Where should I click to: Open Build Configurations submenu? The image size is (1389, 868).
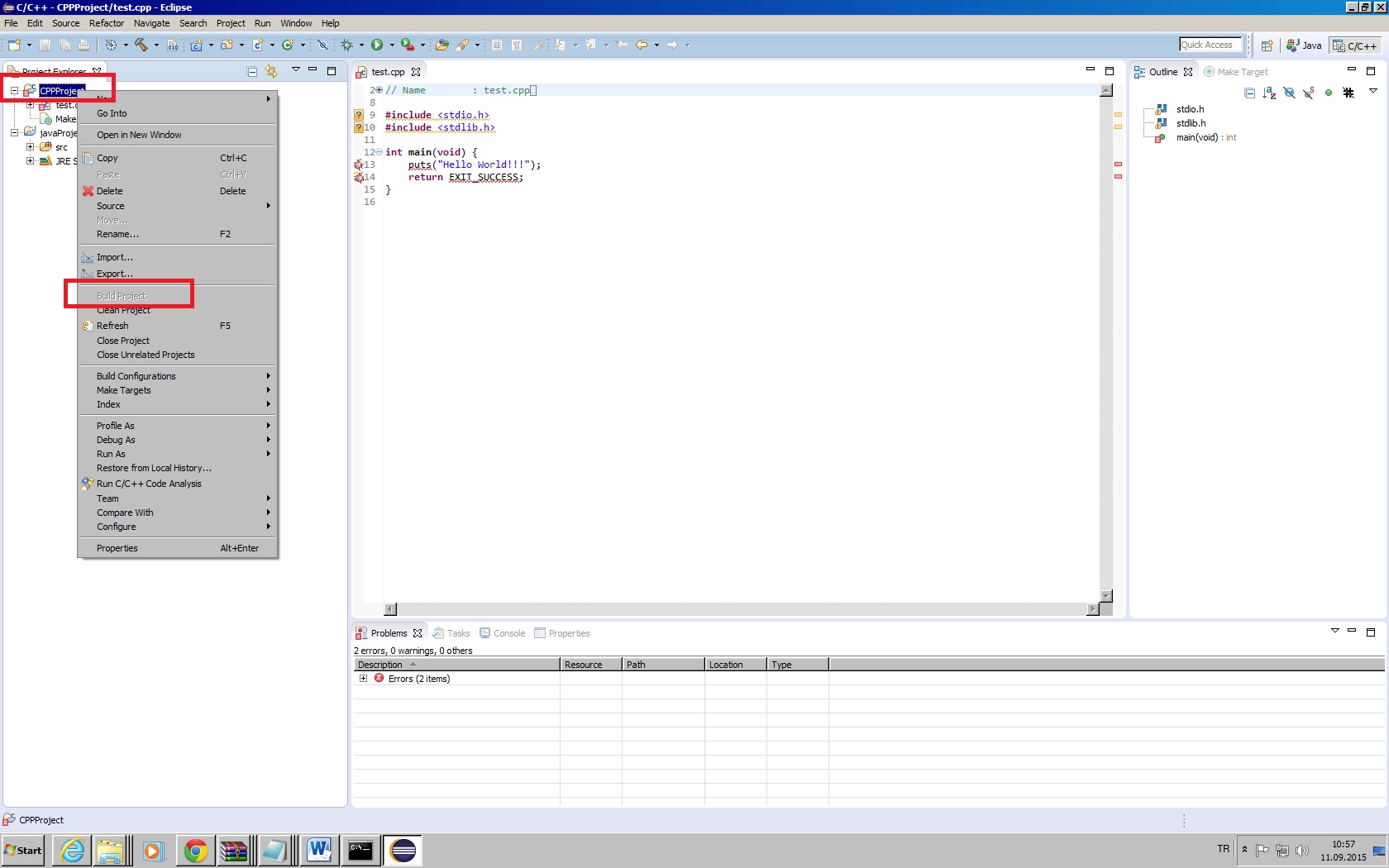click(177, 376)
